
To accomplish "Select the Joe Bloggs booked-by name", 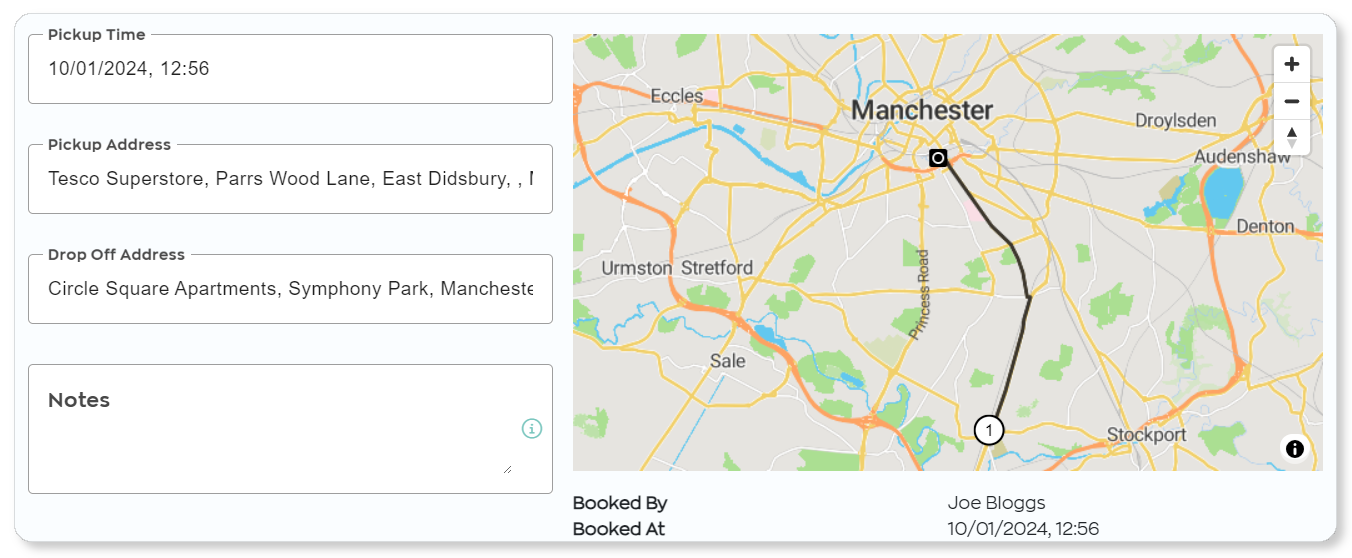I will click(x=996, y=502).
